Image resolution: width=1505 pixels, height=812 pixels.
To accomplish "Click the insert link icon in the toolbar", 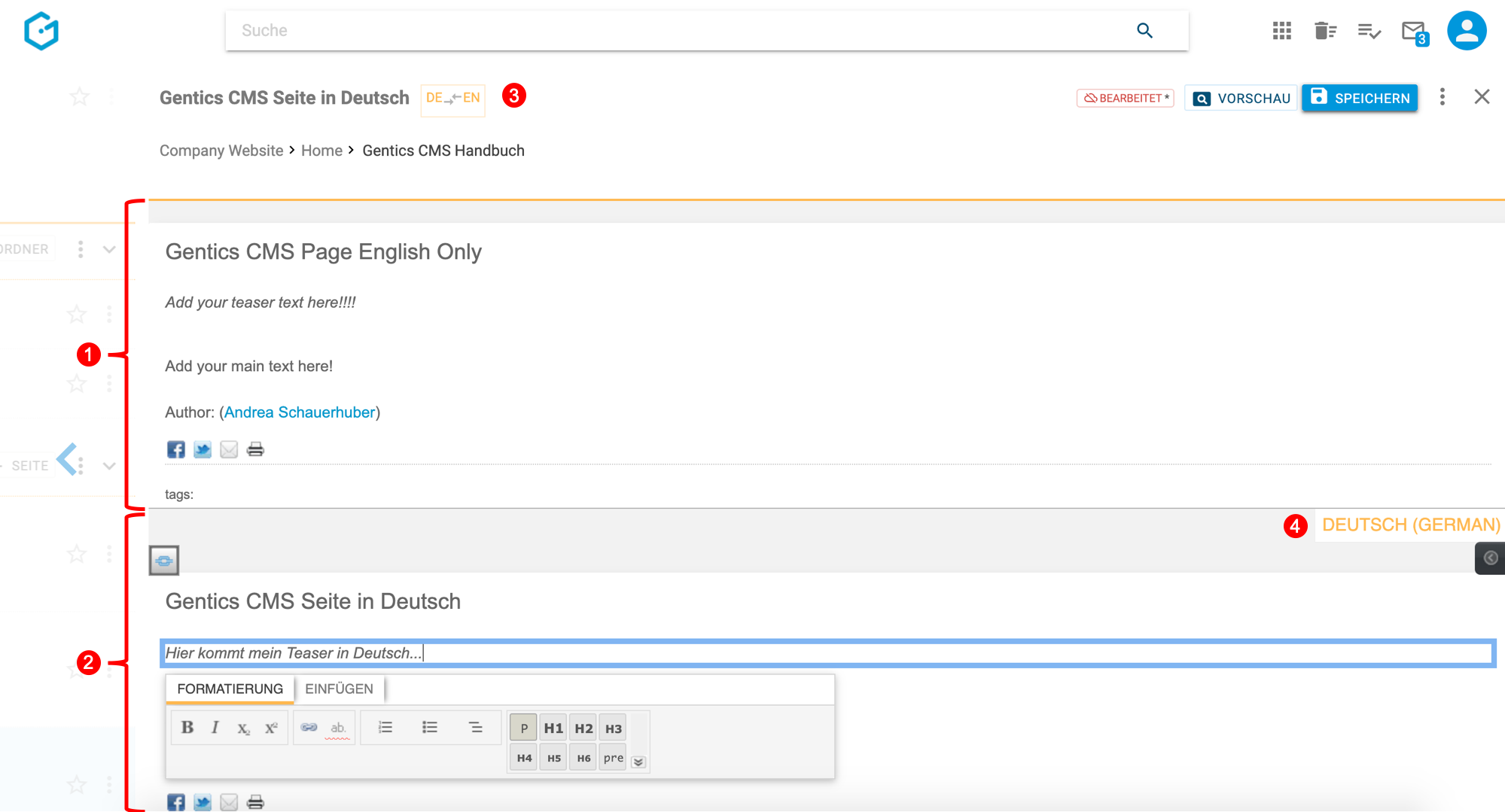I will (309, 728).
